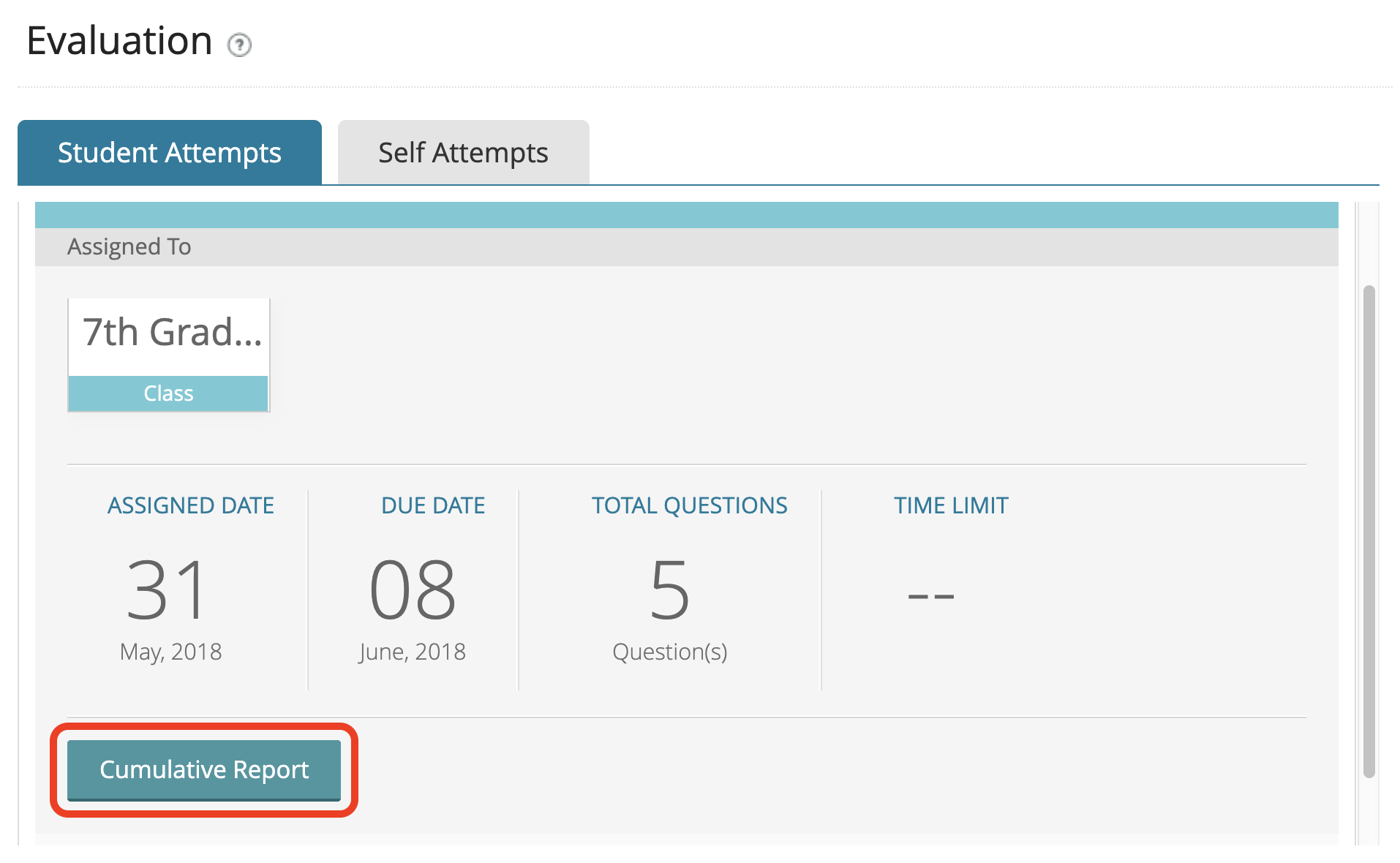This screenshot has height=863, width=1400.
Task: Open the Cumulative Report
Action: pos(204,769)
